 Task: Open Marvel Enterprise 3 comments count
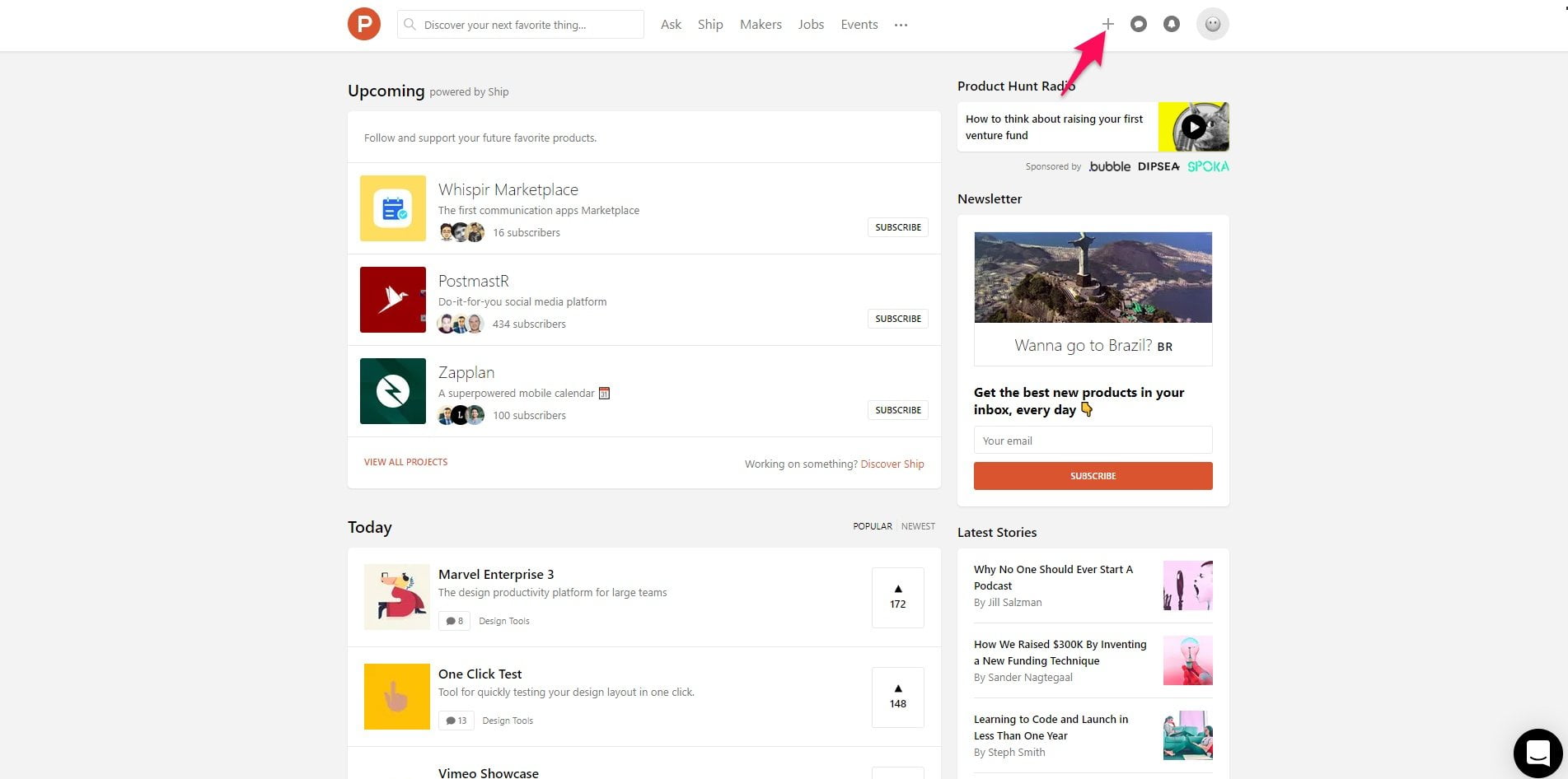tap(454, 621)
